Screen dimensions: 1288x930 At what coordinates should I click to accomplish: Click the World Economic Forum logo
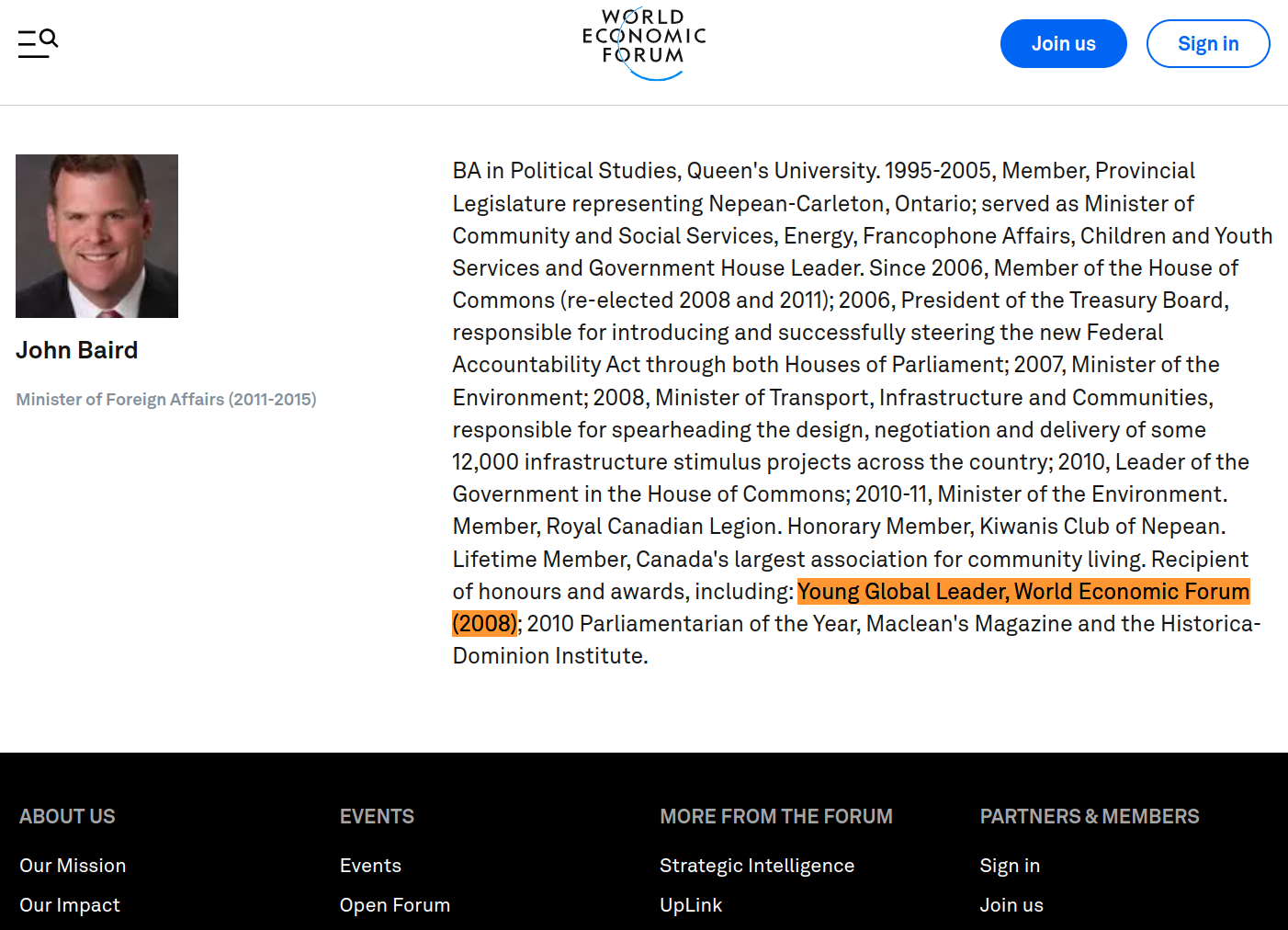[x=644, y=44]
